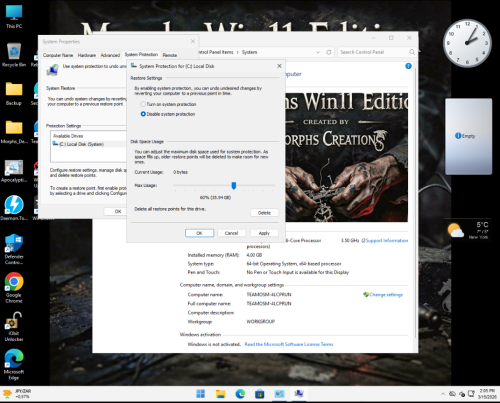Screen dimensions: 500x403
Task: Select Disable system protection option
Action: (168, 114)
